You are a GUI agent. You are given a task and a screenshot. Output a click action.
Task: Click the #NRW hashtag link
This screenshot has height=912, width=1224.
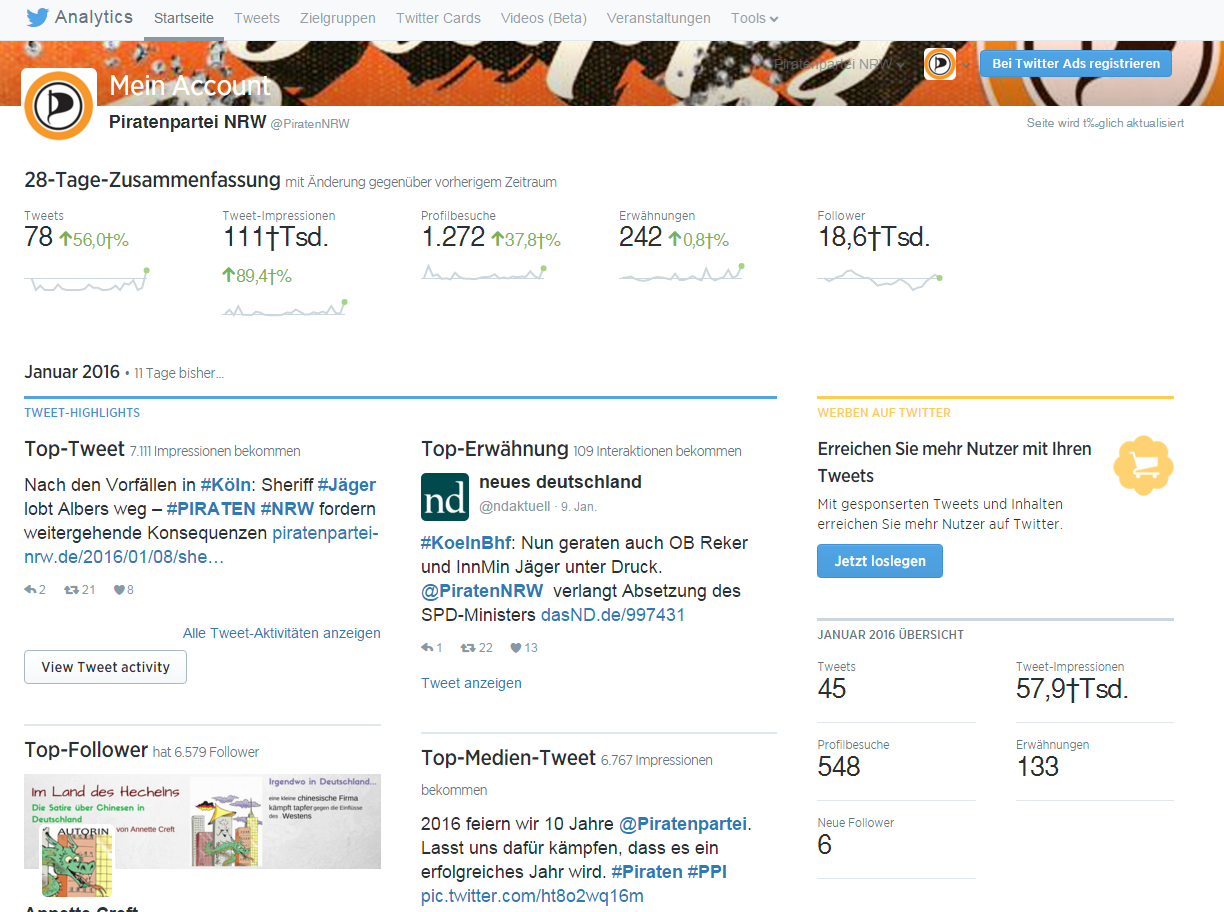[x=287, y=509]
